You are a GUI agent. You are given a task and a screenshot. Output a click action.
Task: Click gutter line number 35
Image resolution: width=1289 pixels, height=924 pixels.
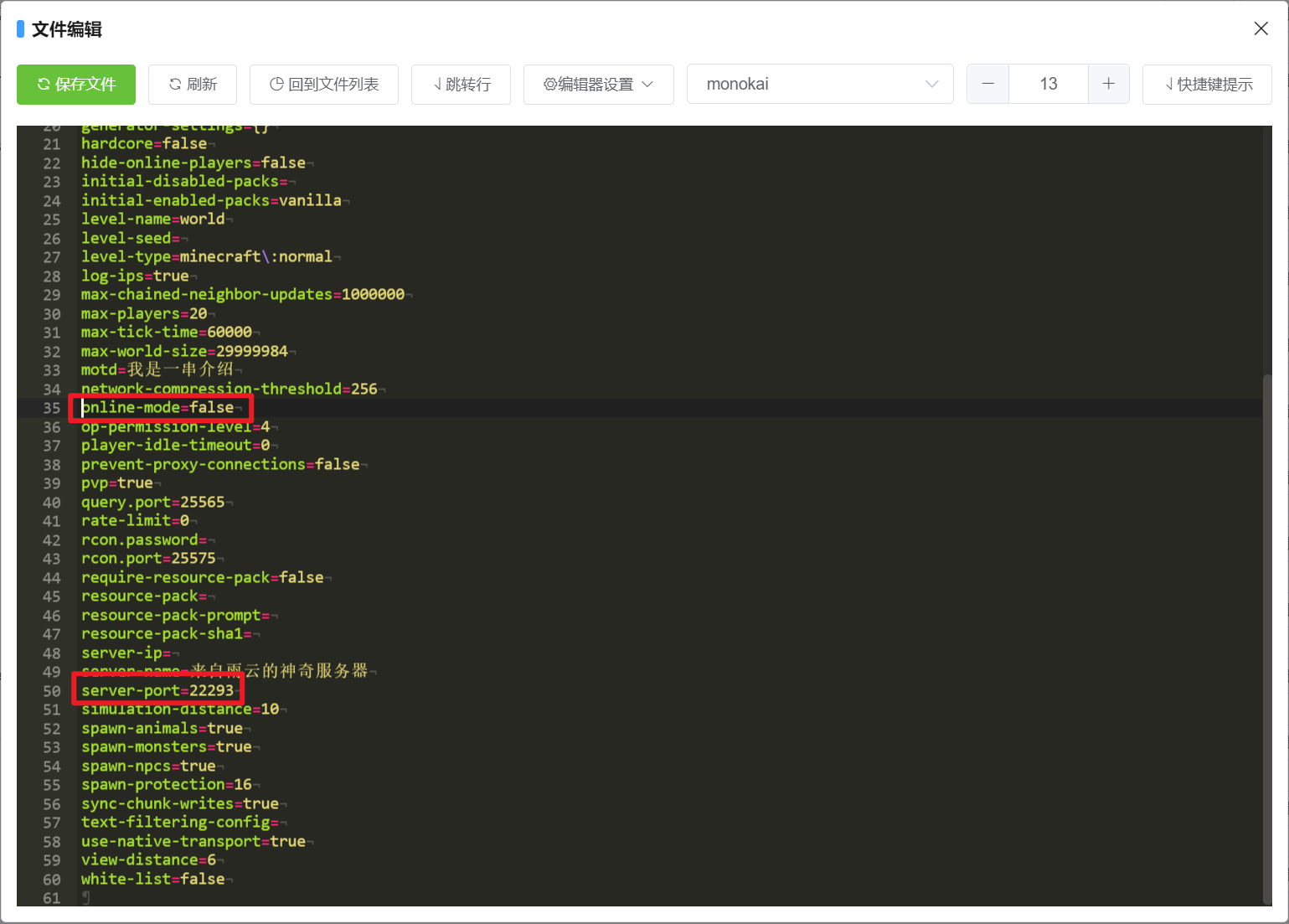(52, 408)
